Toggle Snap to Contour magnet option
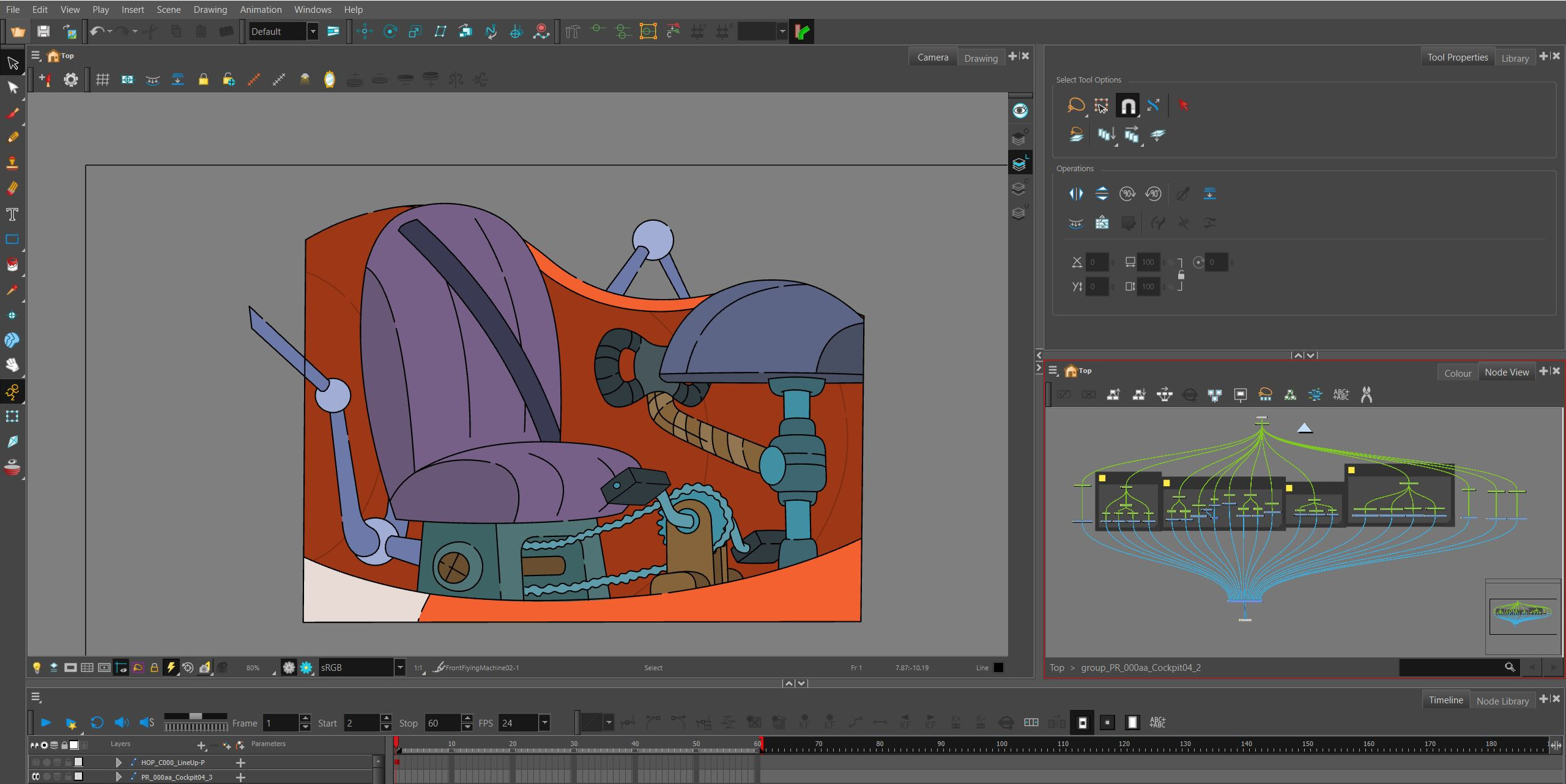 (x=1127, y=105)
